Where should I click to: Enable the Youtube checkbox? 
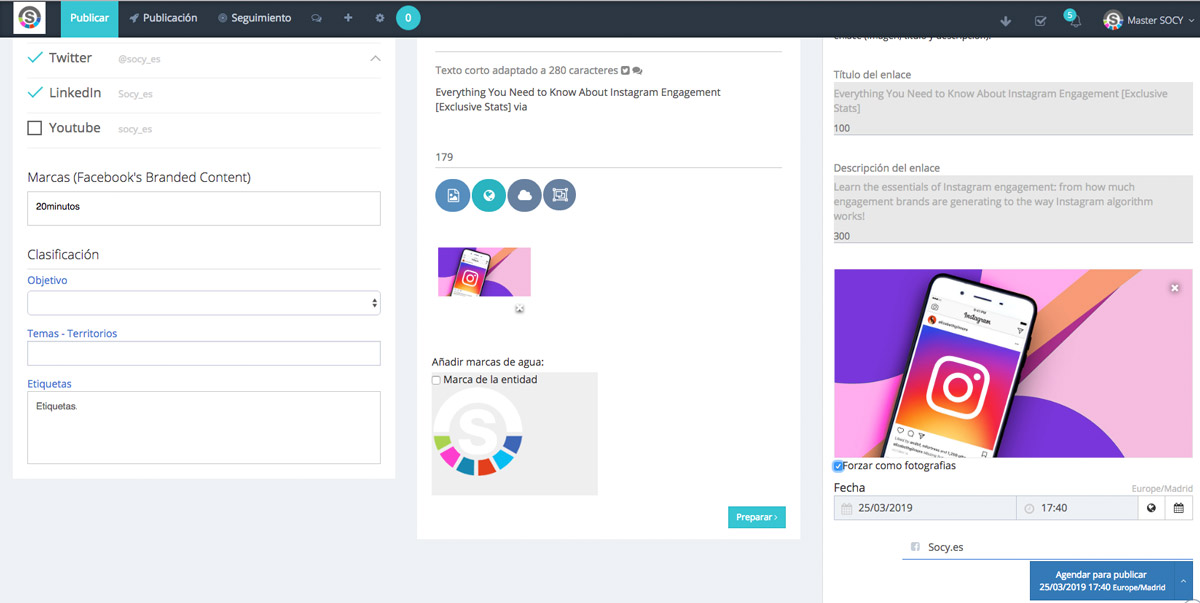pyautogui.click(x=35, y=128)
